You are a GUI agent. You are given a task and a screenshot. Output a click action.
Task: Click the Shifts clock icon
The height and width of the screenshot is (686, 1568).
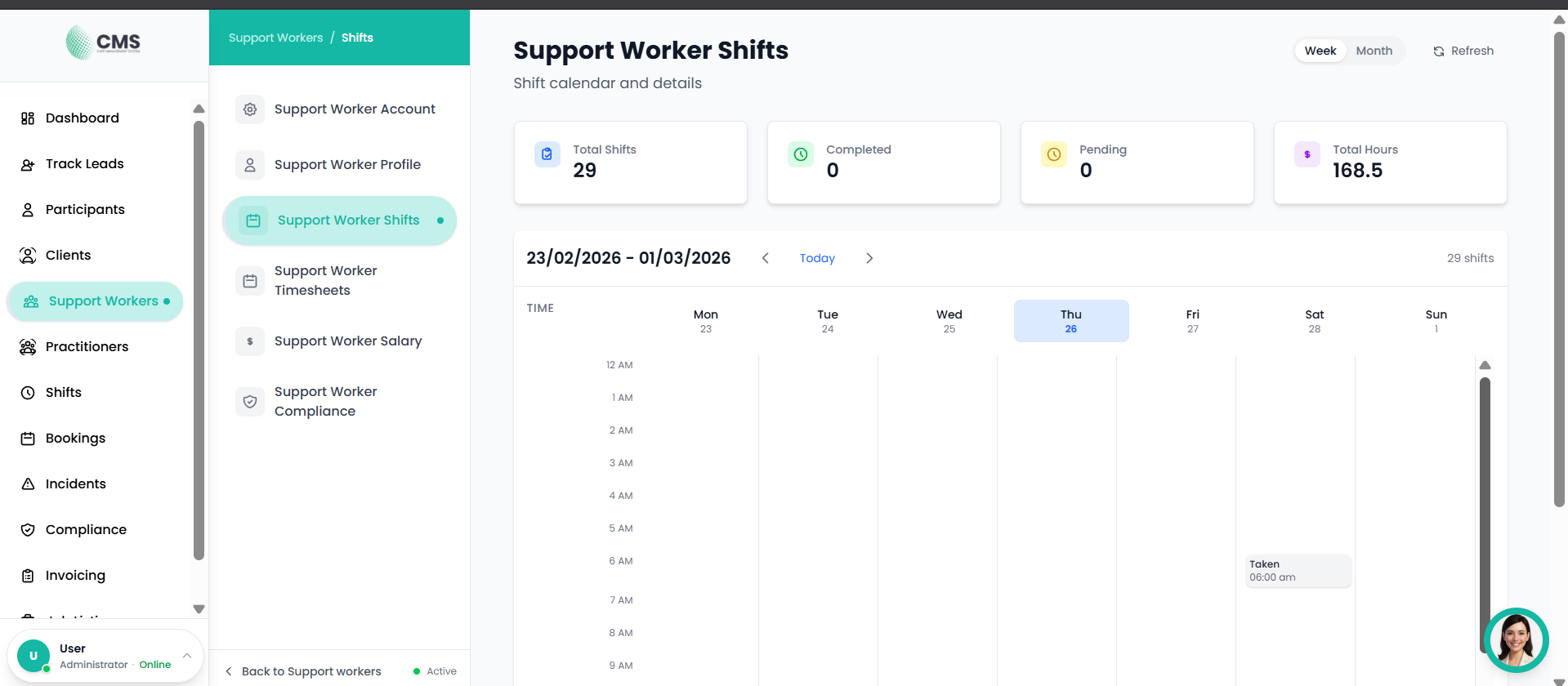point(28,393)
